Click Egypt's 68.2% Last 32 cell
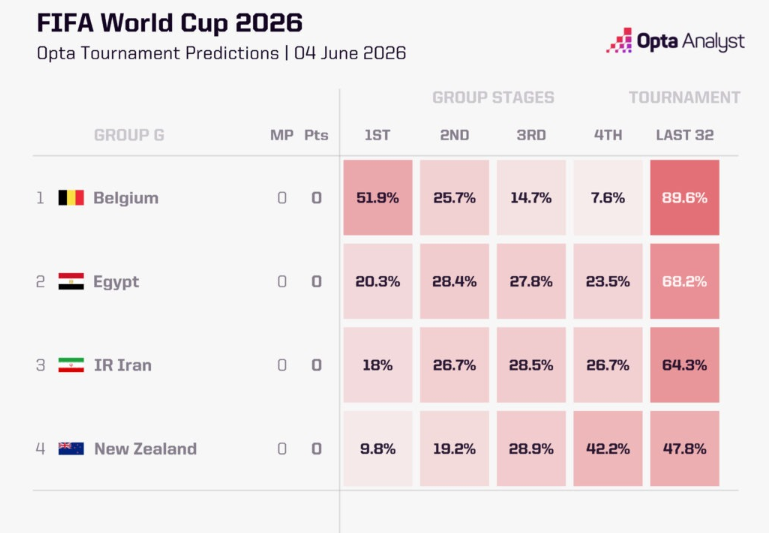The width and height of the screenshot is (769, 533). pos(685,281)
